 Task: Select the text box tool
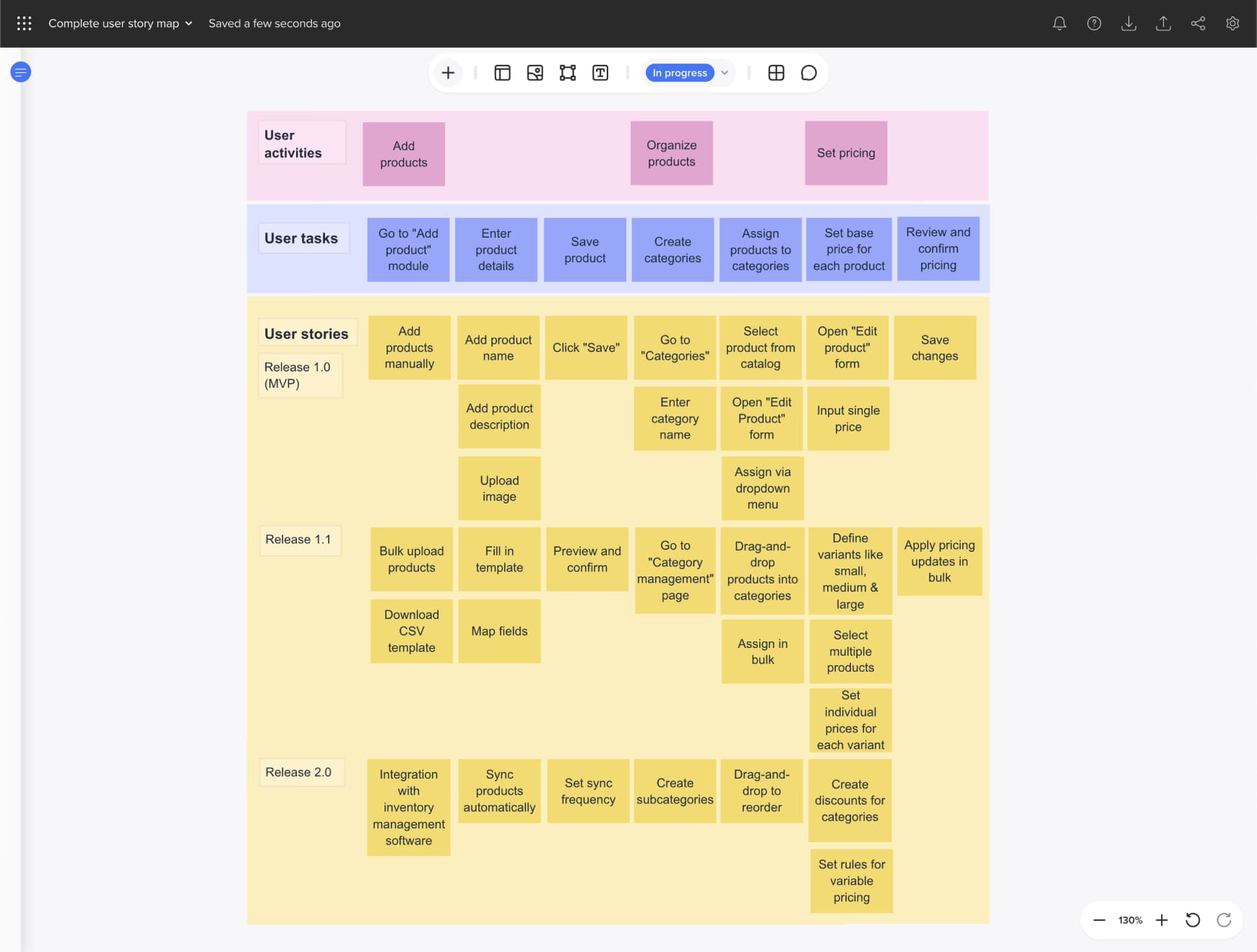click(x=600, y=73)
